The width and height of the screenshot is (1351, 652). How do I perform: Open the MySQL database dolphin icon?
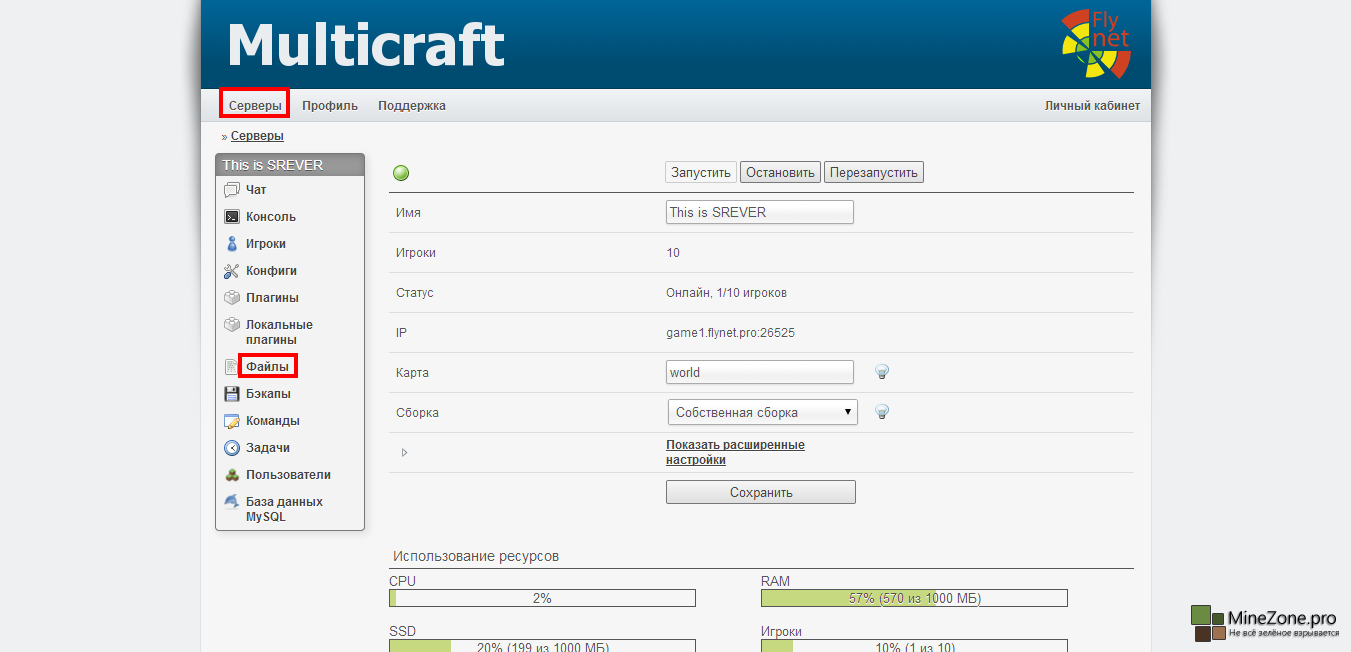[231, 502]
